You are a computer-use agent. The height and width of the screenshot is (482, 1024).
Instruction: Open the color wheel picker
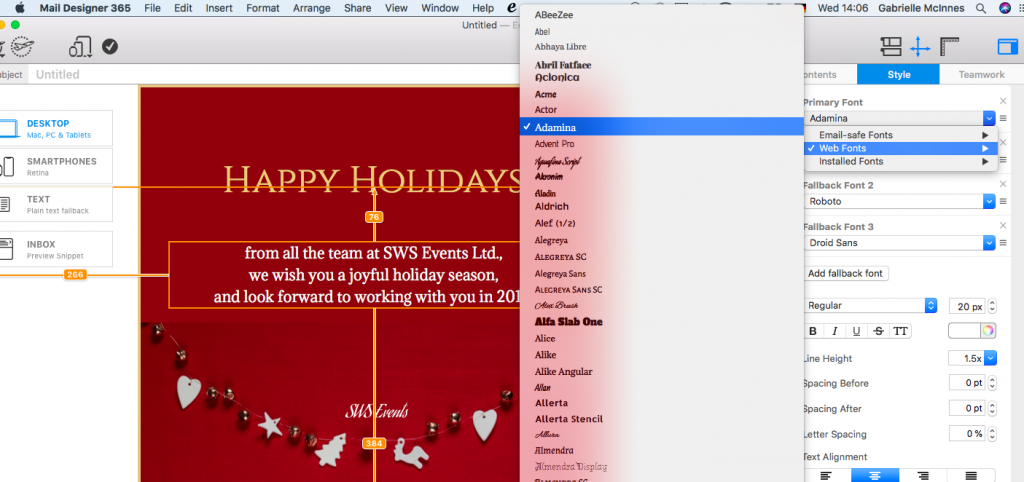coord(988,330)
